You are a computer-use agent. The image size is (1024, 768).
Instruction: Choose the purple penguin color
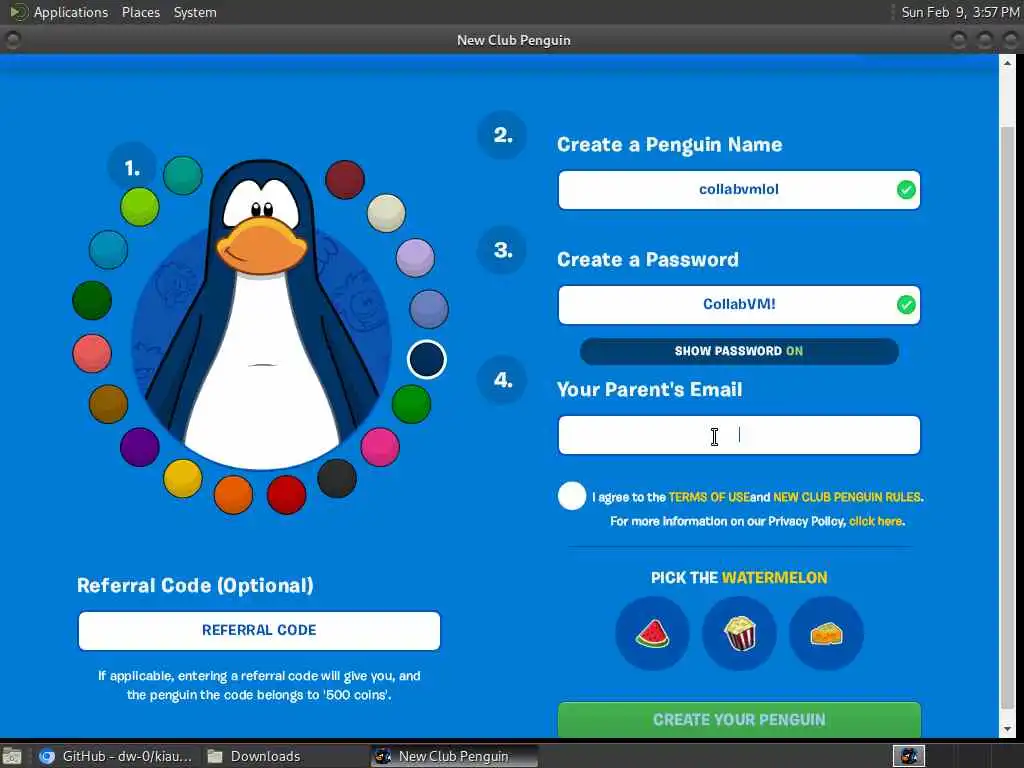click(140, 447)
